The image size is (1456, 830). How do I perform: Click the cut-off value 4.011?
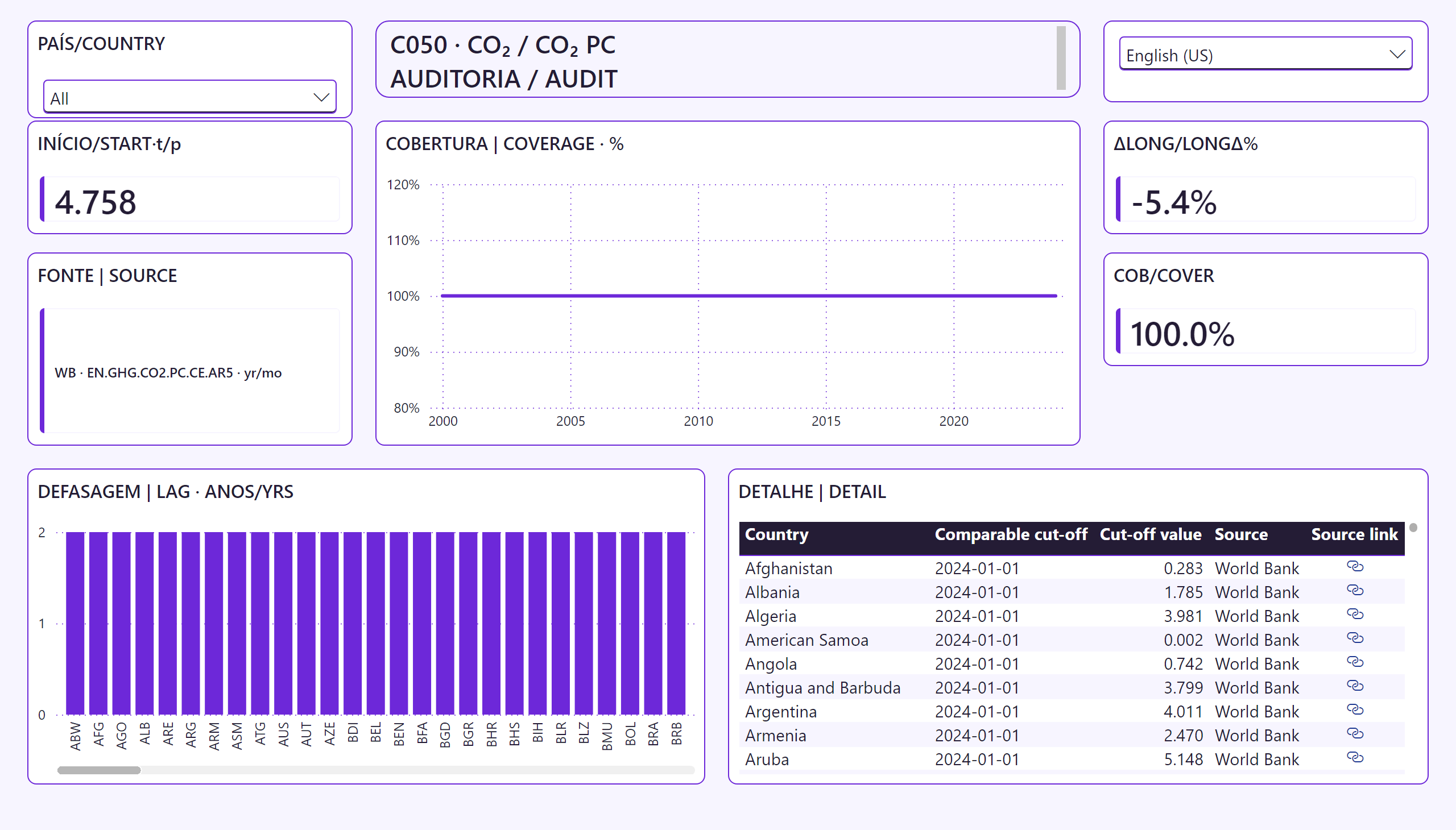[x=1183, y=712]
